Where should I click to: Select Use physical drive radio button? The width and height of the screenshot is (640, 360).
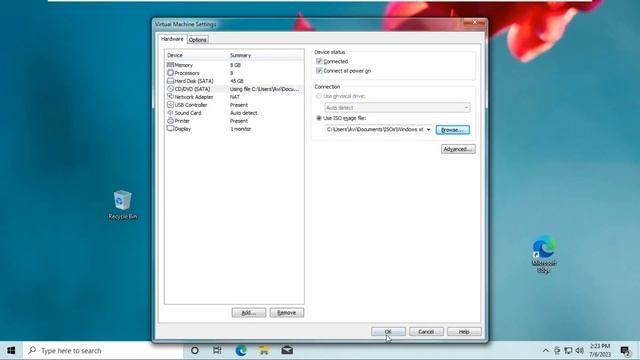[319, 96]
